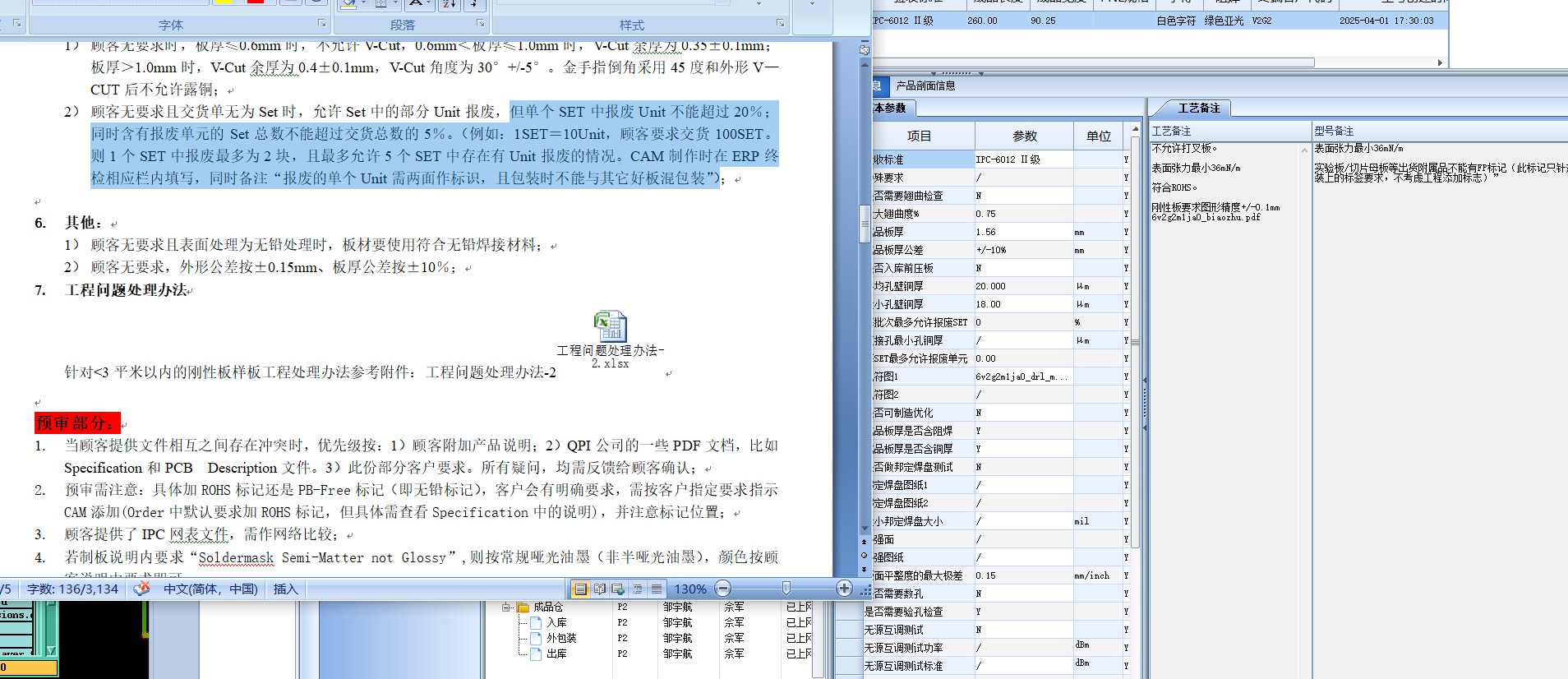Click the panel splitter collapse arrows

coord(1145,404)
